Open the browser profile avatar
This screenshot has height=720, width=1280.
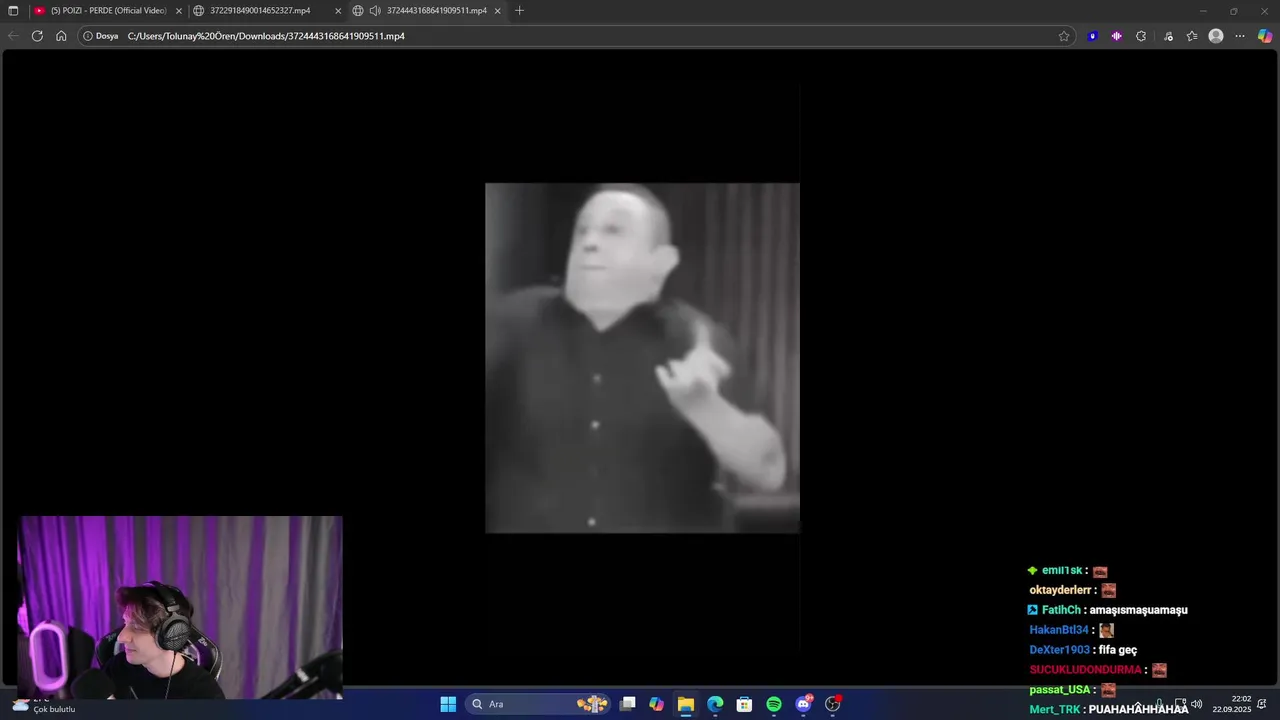click(1216, 36)
